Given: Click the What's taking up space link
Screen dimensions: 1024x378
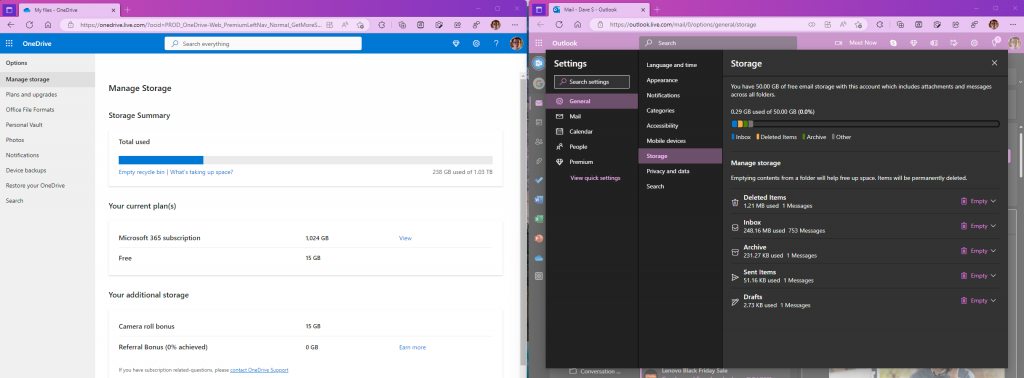Looking at the screenshot, I should [x=201, y=172].
